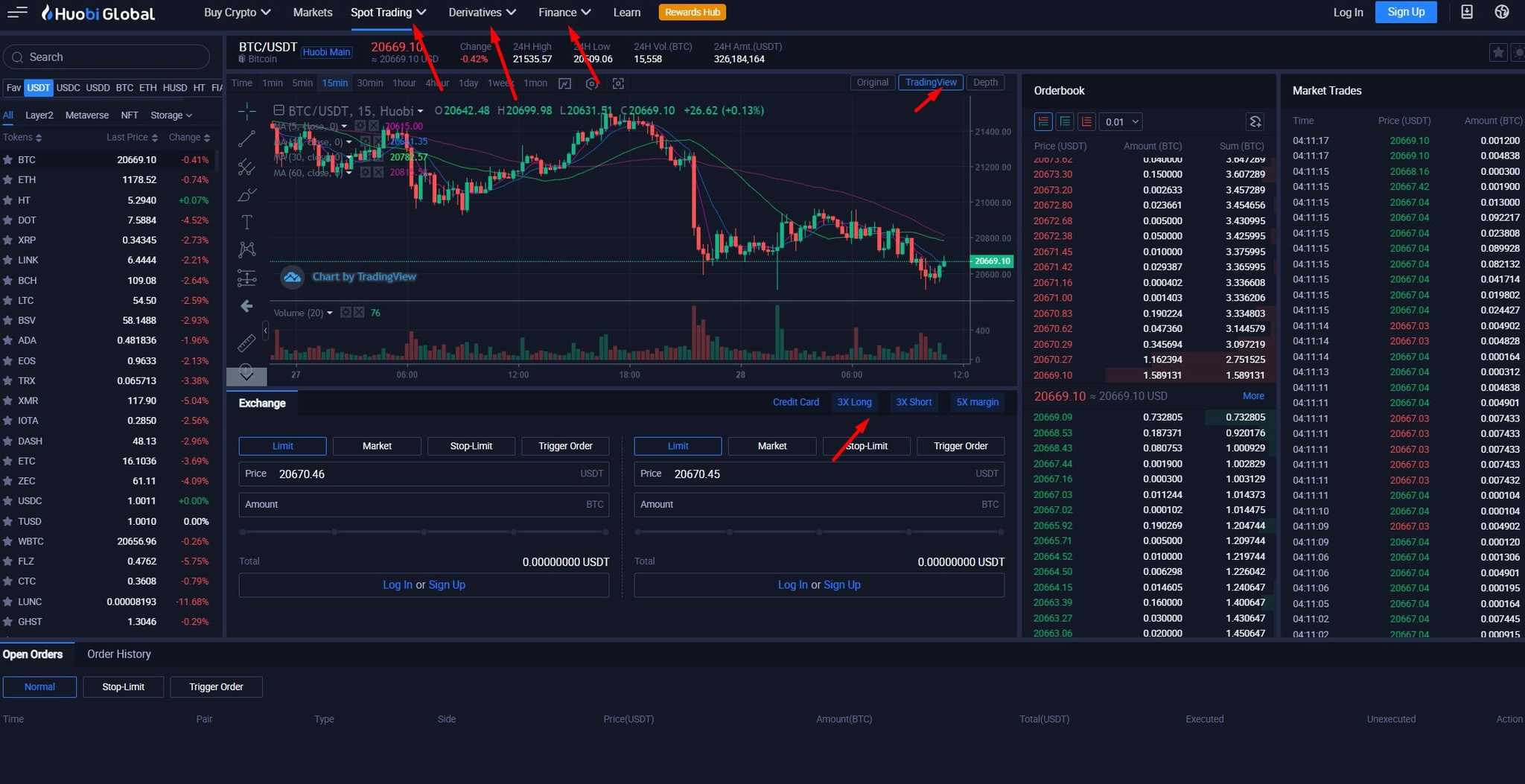The width and height of the screenshot is (1525, 784).
Task: Click the Credit Card link
Action: click(x=795, y=402)
